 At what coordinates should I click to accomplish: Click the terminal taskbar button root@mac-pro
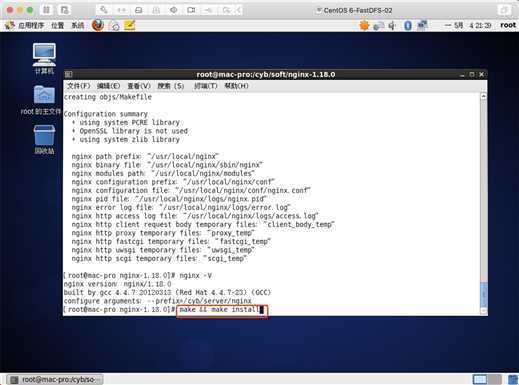(x=55, y=380)
